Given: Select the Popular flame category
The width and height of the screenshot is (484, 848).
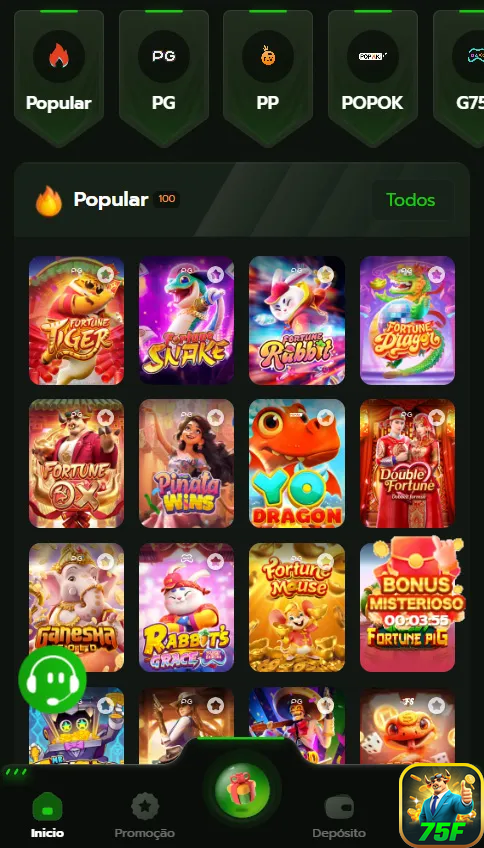Looking at the screenshot, I should pos(58,76).
